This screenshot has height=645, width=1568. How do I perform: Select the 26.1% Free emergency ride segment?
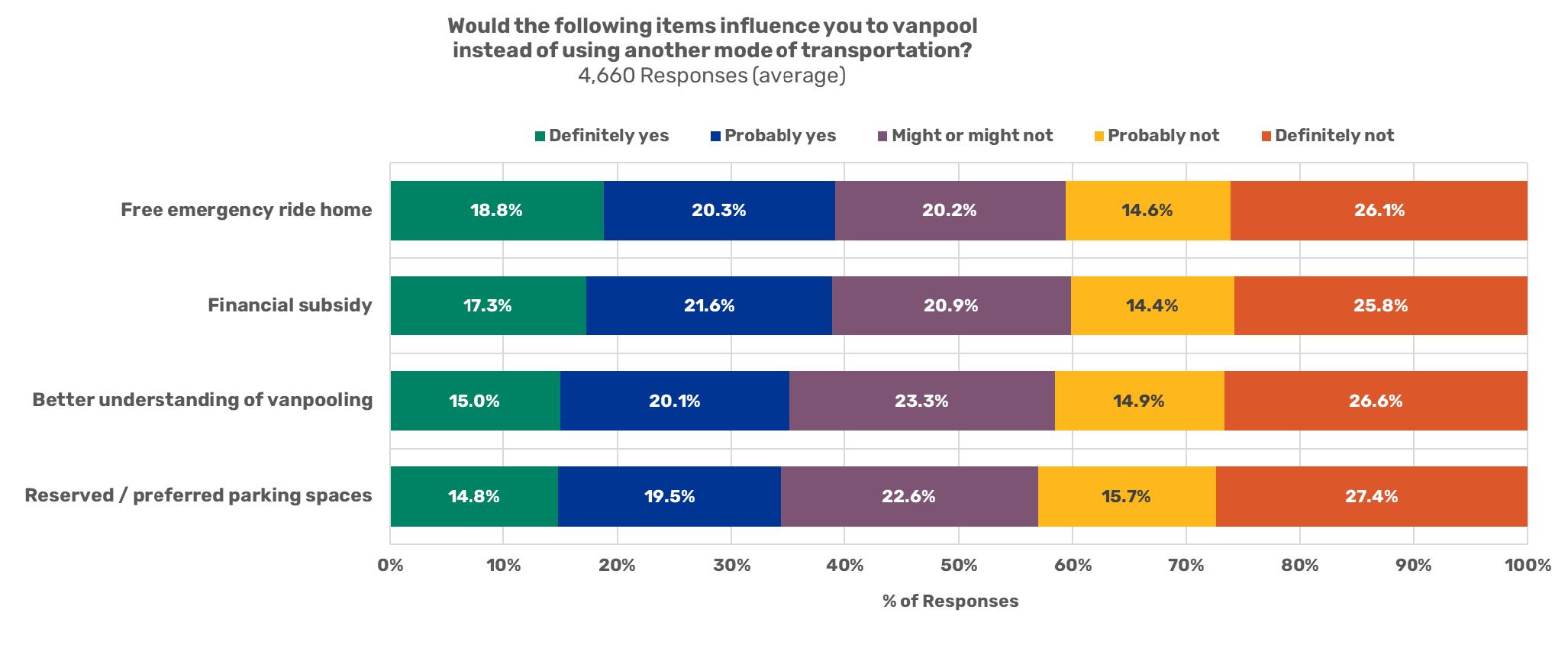[x=1379, y=211]
